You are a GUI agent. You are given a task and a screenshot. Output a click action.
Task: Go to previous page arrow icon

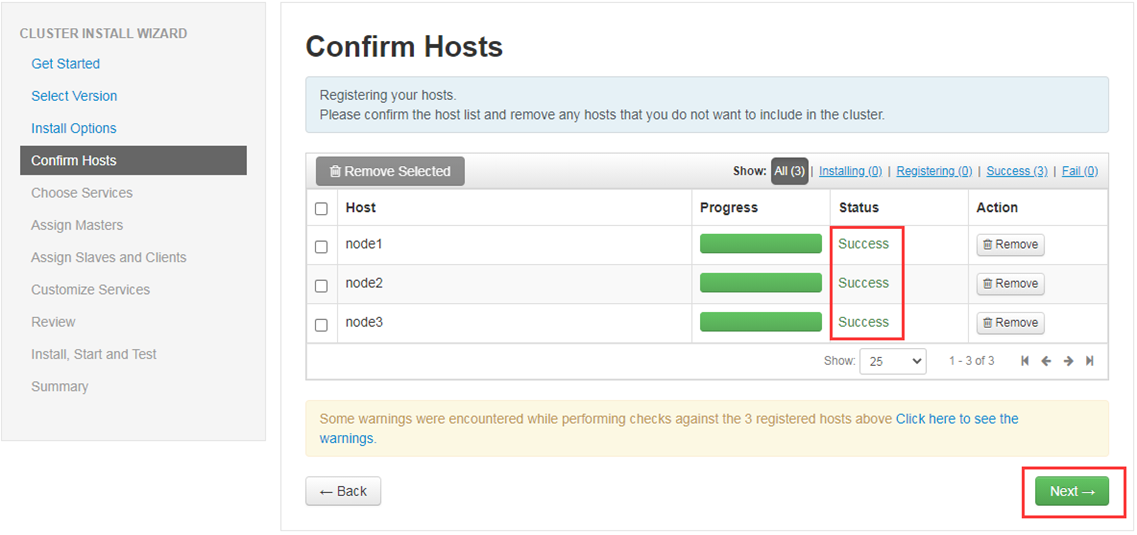(1046, 361)
